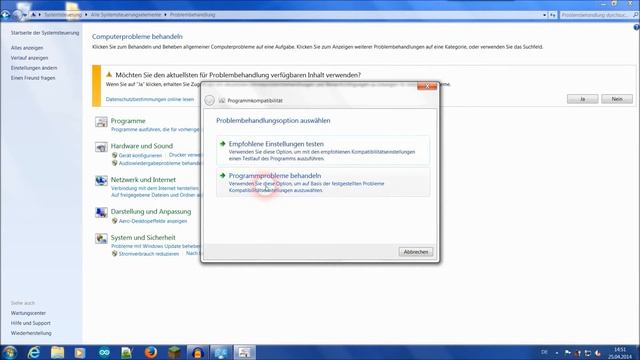Viewport: 640px width, 360px height.
Task: Open 'Stromverbrauch reduzieren' link
Action: [149, 253]
